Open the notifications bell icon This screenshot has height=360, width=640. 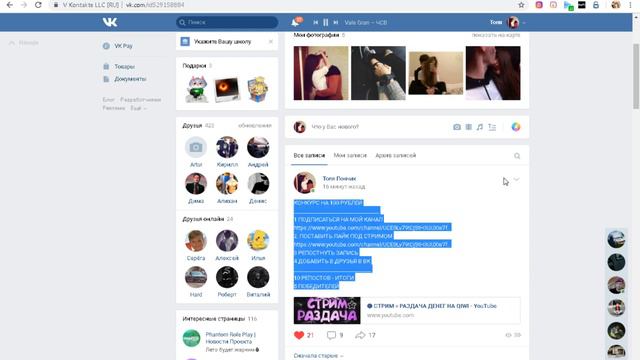[x=295, y=22]
